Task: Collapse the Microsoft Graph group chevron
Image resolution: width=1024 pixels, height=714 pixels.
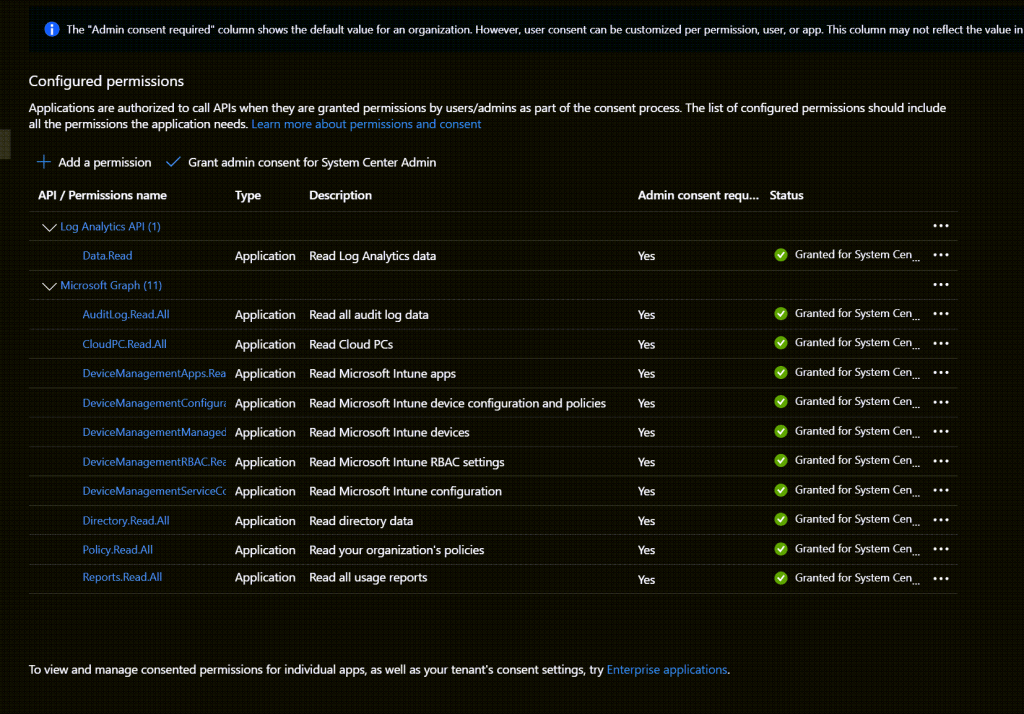Action: tap(48, 286)
